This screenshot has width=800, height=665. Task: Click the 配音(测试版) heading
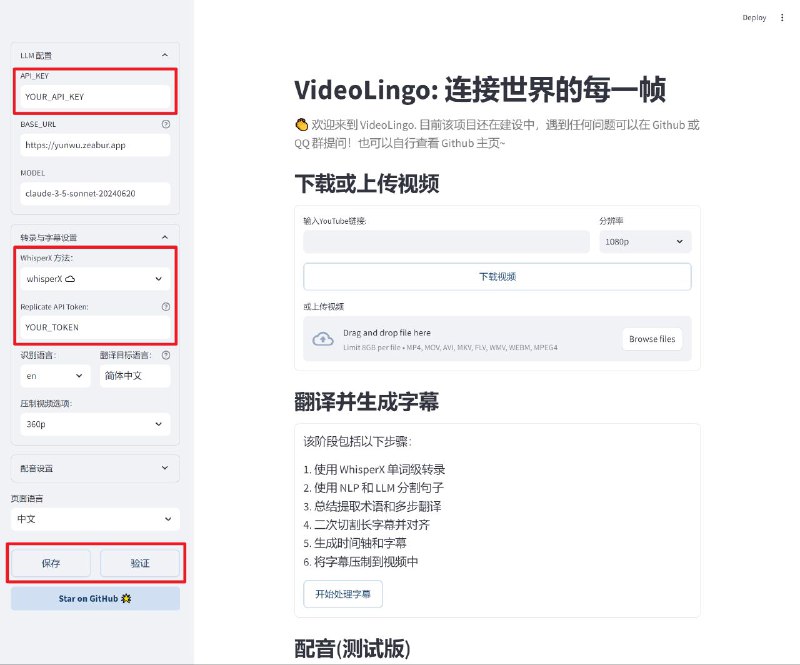click(352, 649)
